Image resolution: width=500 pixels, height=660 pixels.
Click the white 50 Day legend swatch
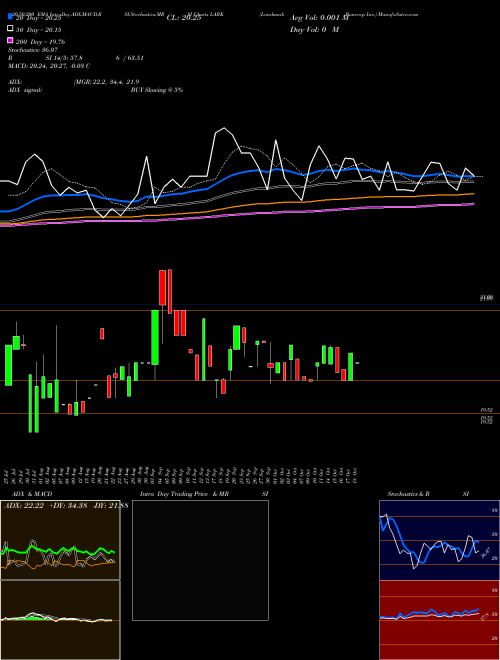(x=10, y=29)
